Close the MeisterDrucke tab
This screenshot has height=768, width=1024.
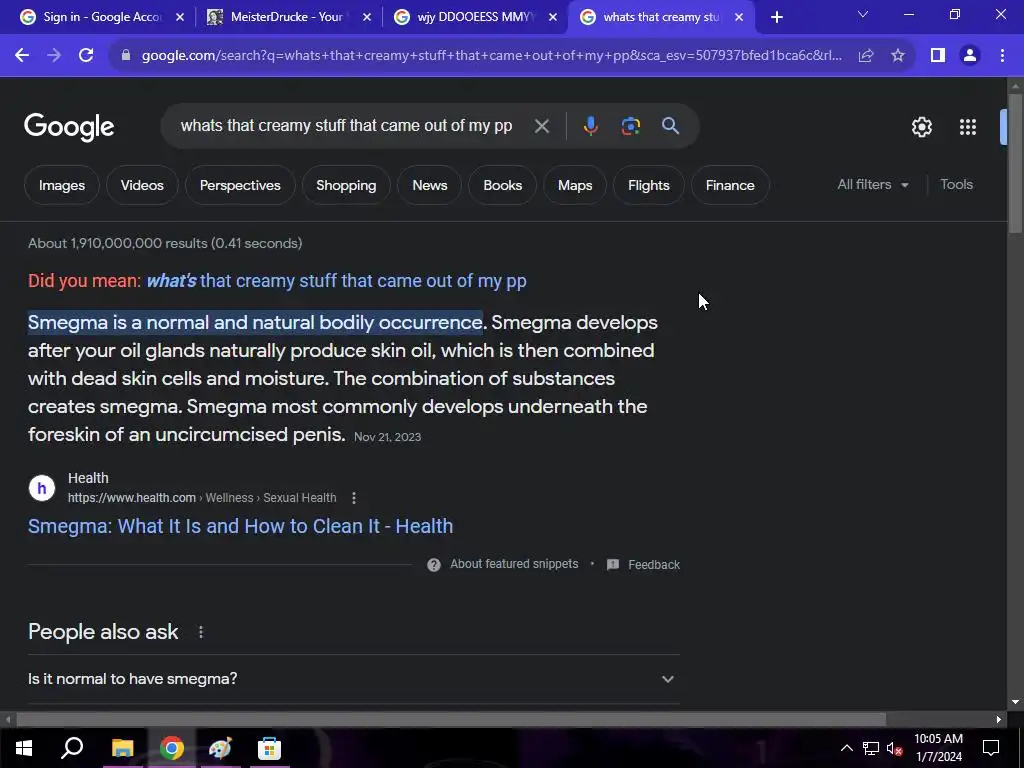(367, 18)
